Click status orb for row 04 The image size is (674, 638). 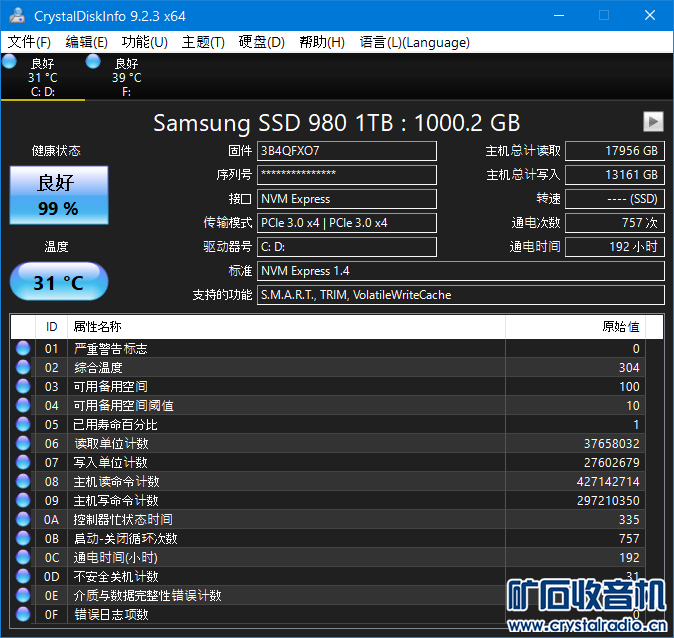23,405
